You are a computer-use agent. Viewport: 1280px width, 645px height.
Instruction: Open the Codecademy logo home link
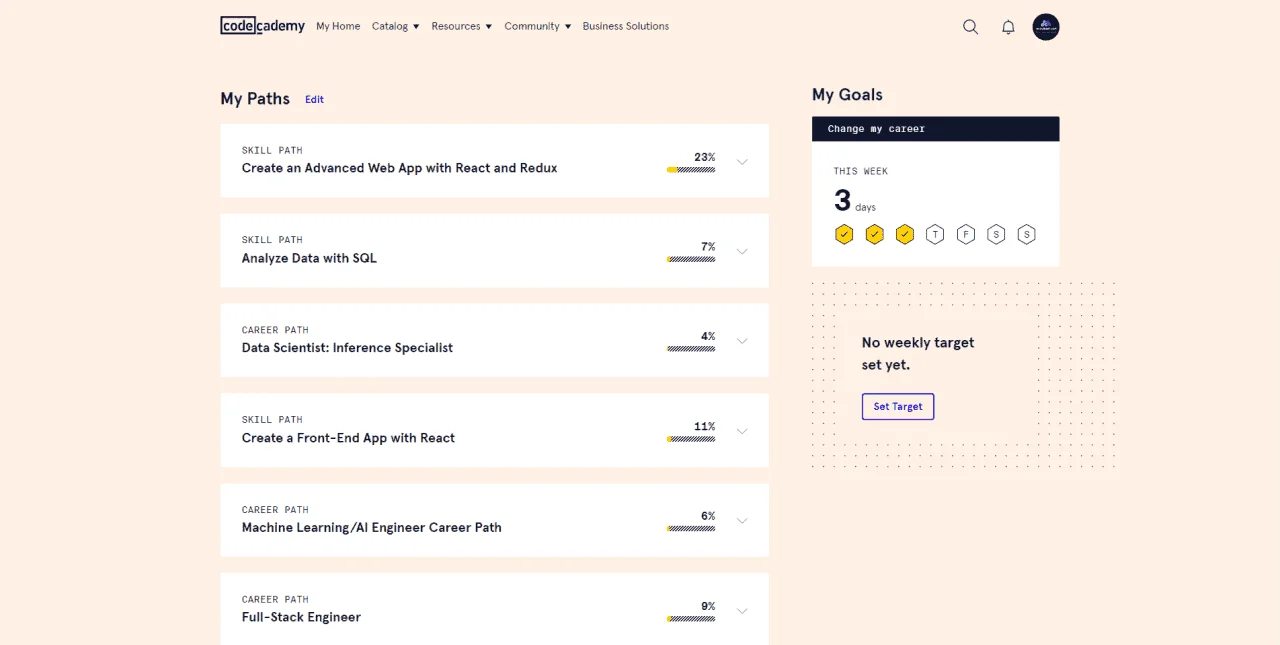pos(262,26)
